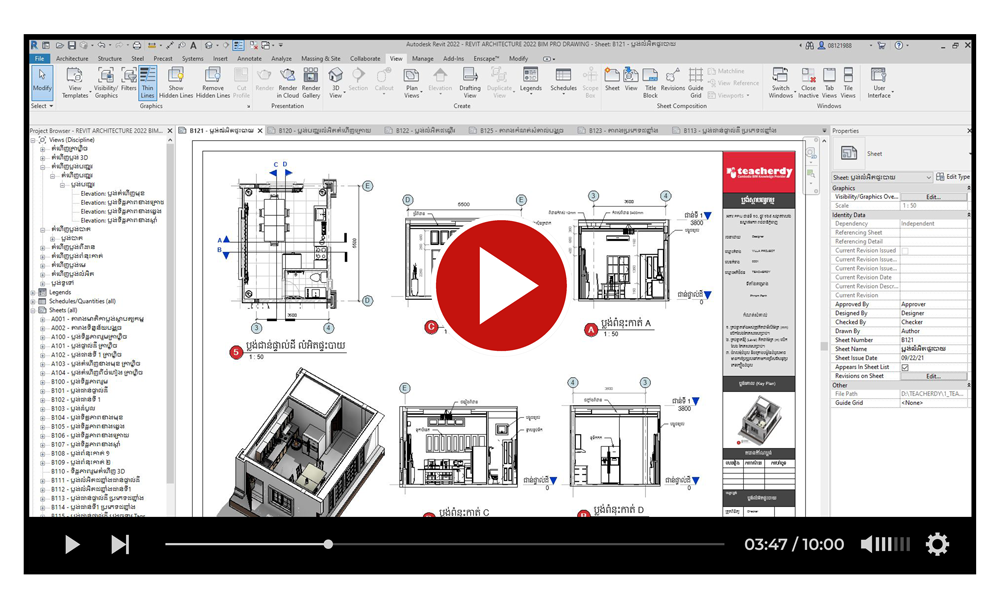Save the project from the quick access toolbar

click(71, 45)
